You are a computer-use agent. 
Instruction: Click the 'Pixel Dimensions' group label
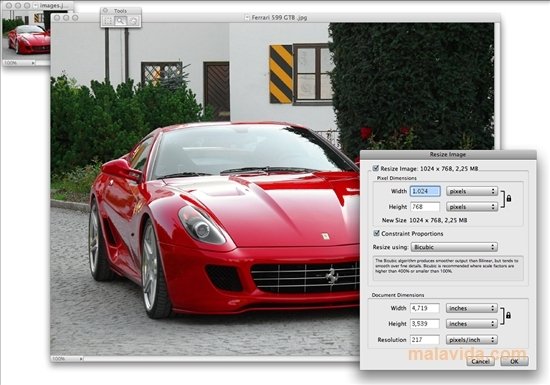coord(397,178)
